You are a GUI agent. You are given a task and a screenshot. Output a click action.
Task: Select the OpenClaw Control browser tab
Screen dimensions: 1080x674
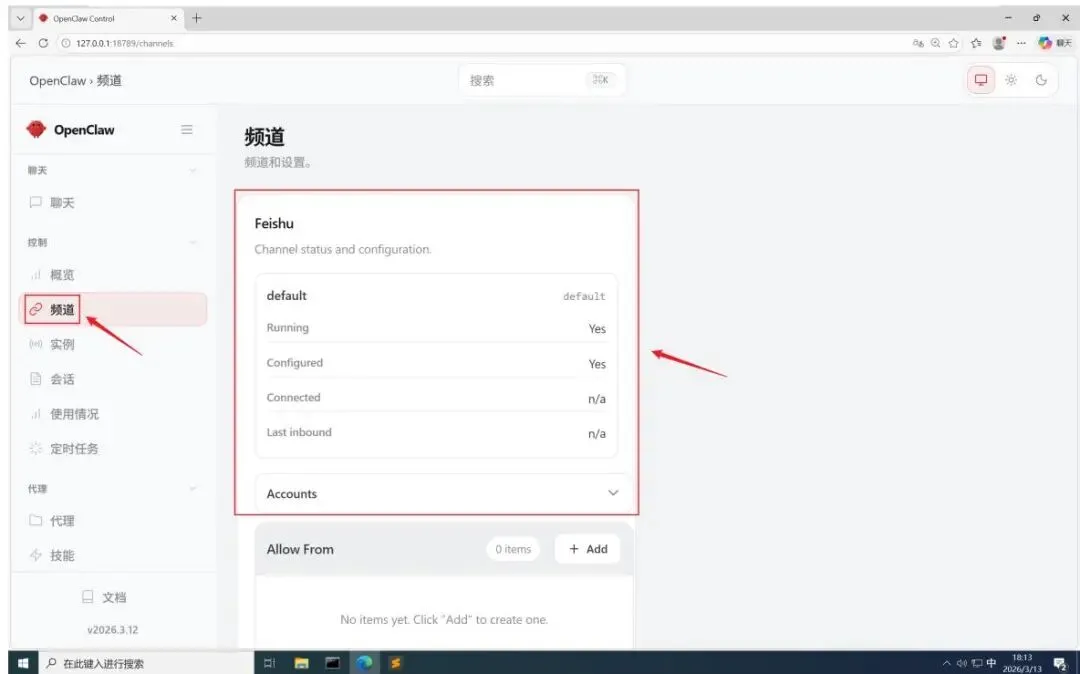107,18
